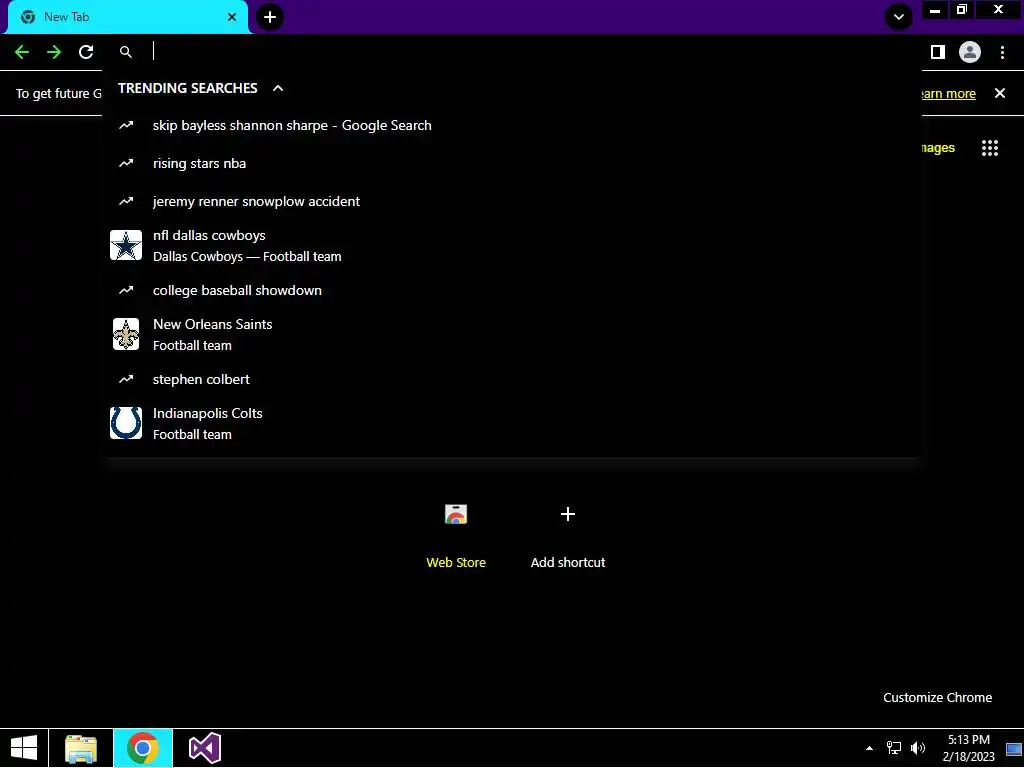
Task: Open Customize Chrome
Action: (937, 697)
